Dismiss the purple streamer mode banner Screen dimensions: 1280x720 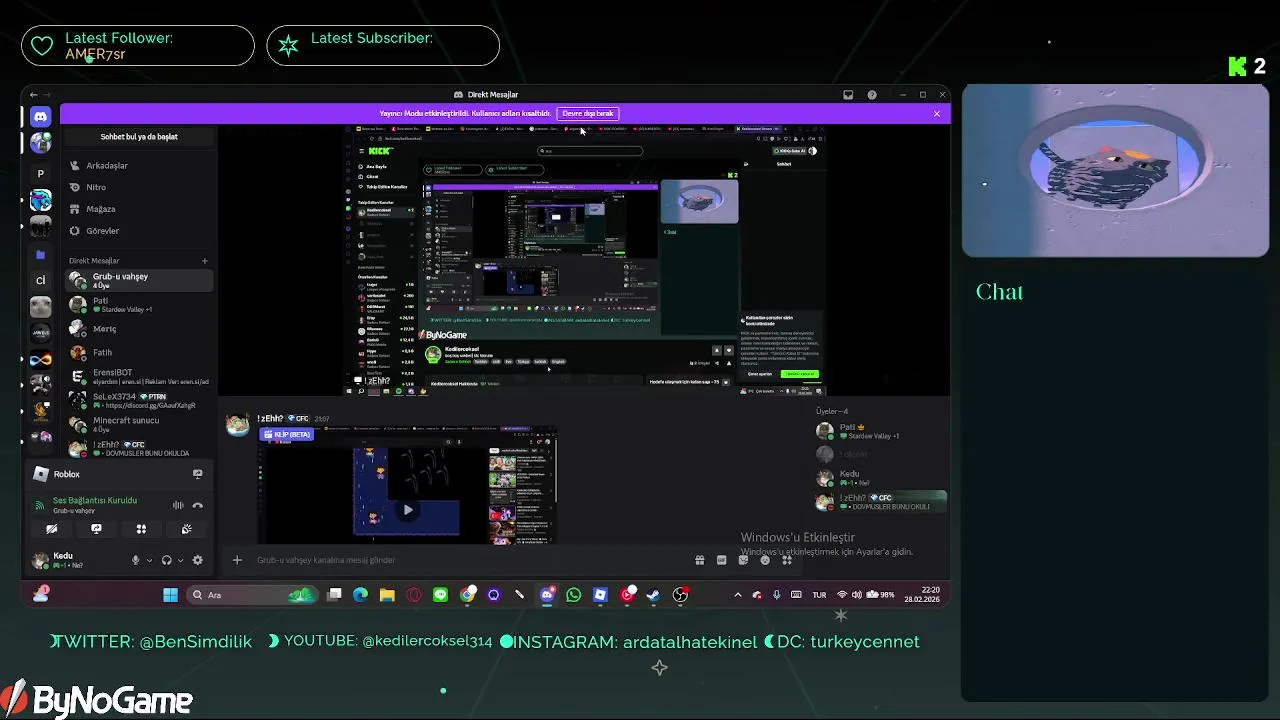click(937, 114)
